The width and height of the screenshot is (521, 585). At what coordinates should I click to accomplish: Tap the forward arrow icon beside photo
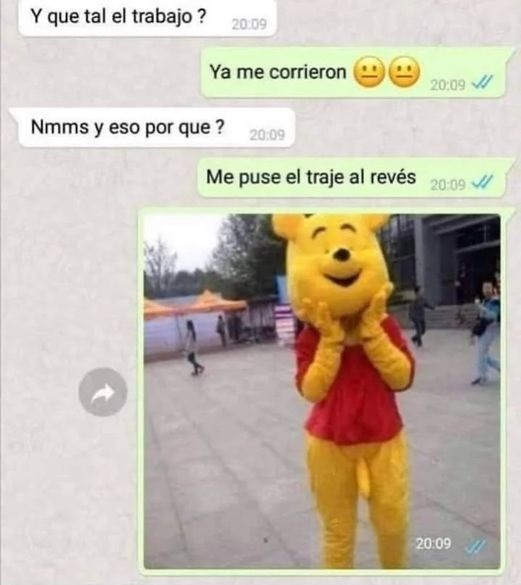(x=103, y=392)
